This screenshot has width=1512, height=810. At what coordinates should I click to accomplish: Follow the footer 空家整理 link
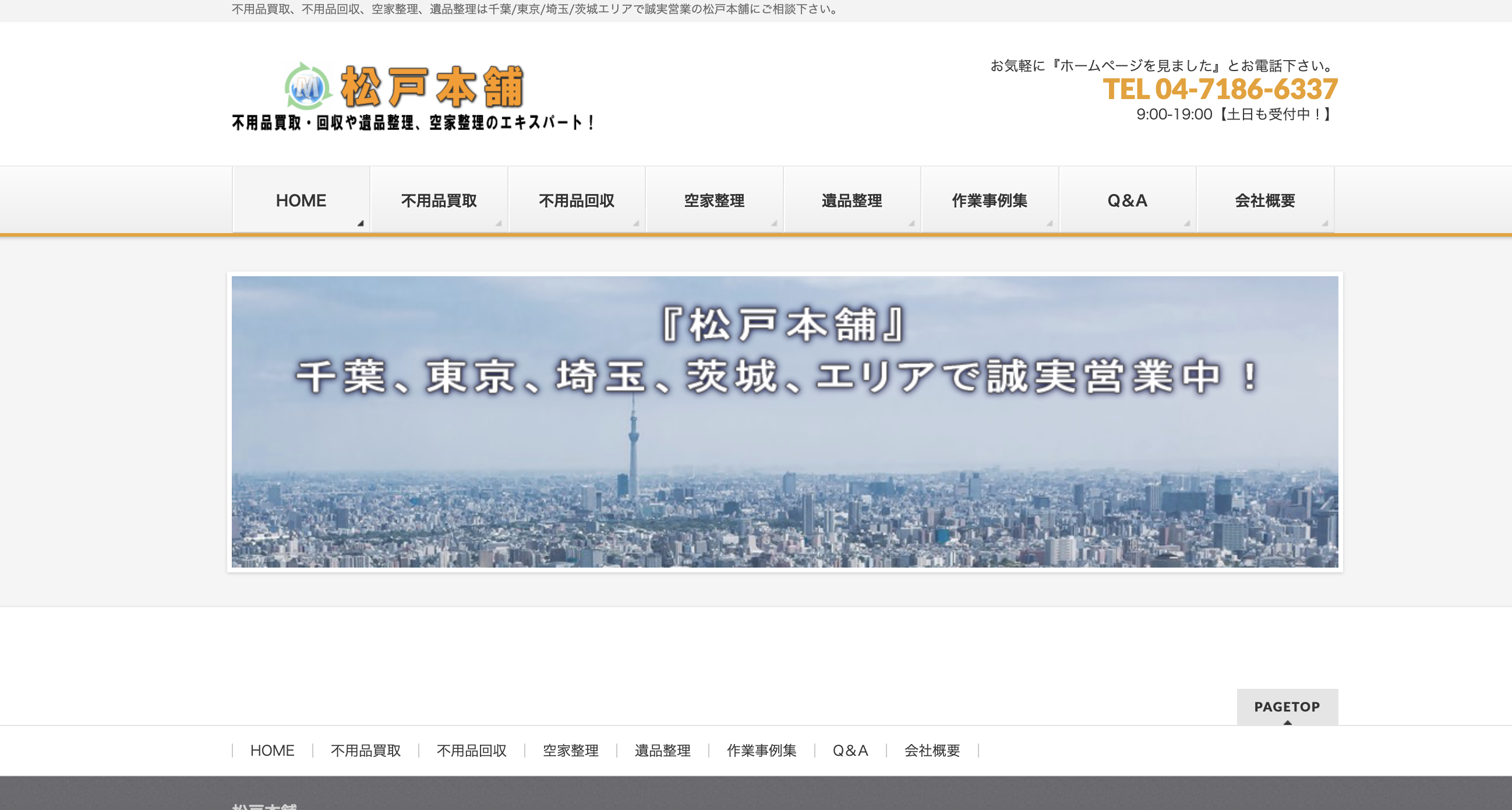pyautogui.click(x=571, y=750)
